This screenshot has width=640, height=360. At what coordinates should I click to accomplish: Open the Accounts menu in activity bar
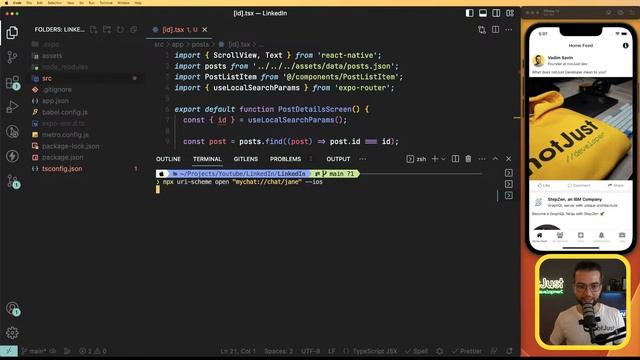[x=12, y=308]
